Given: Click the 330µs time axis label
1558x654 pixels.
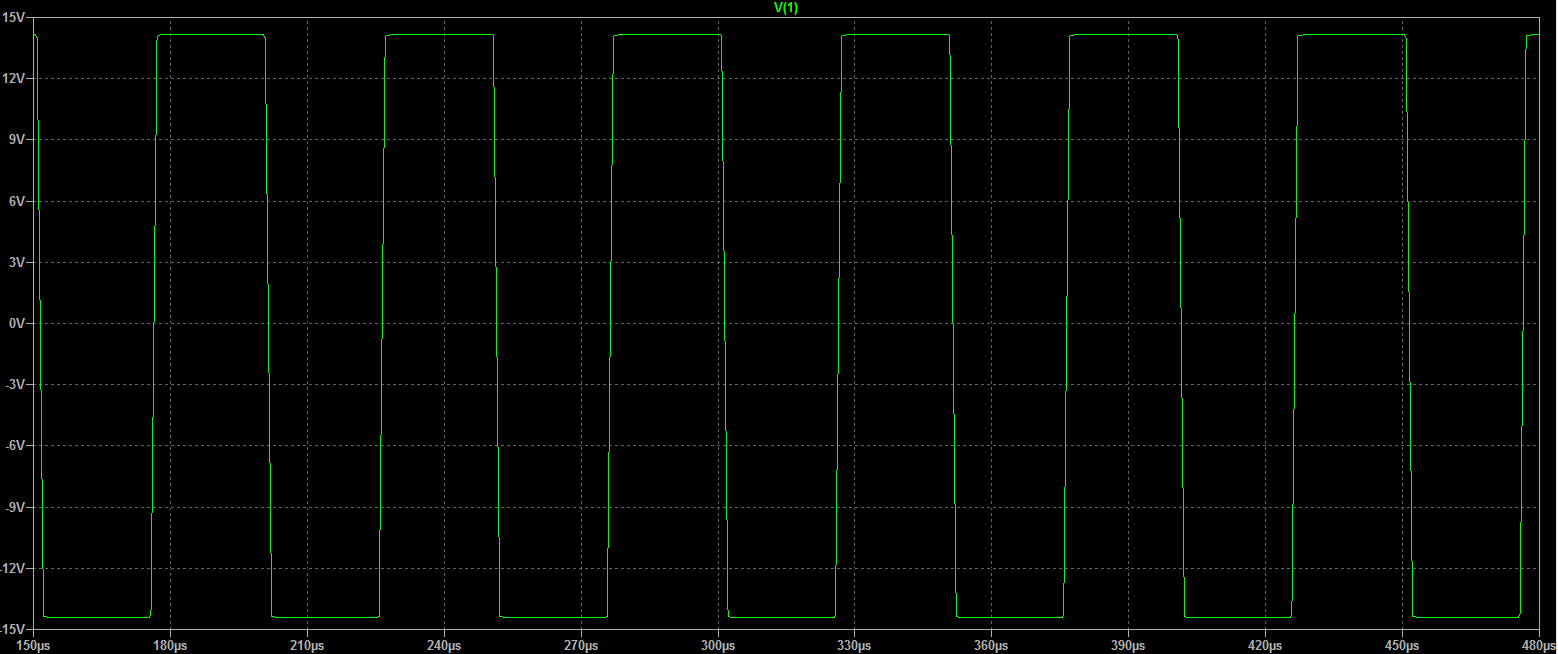Looking at the screenshot, I should pos(855,645).
